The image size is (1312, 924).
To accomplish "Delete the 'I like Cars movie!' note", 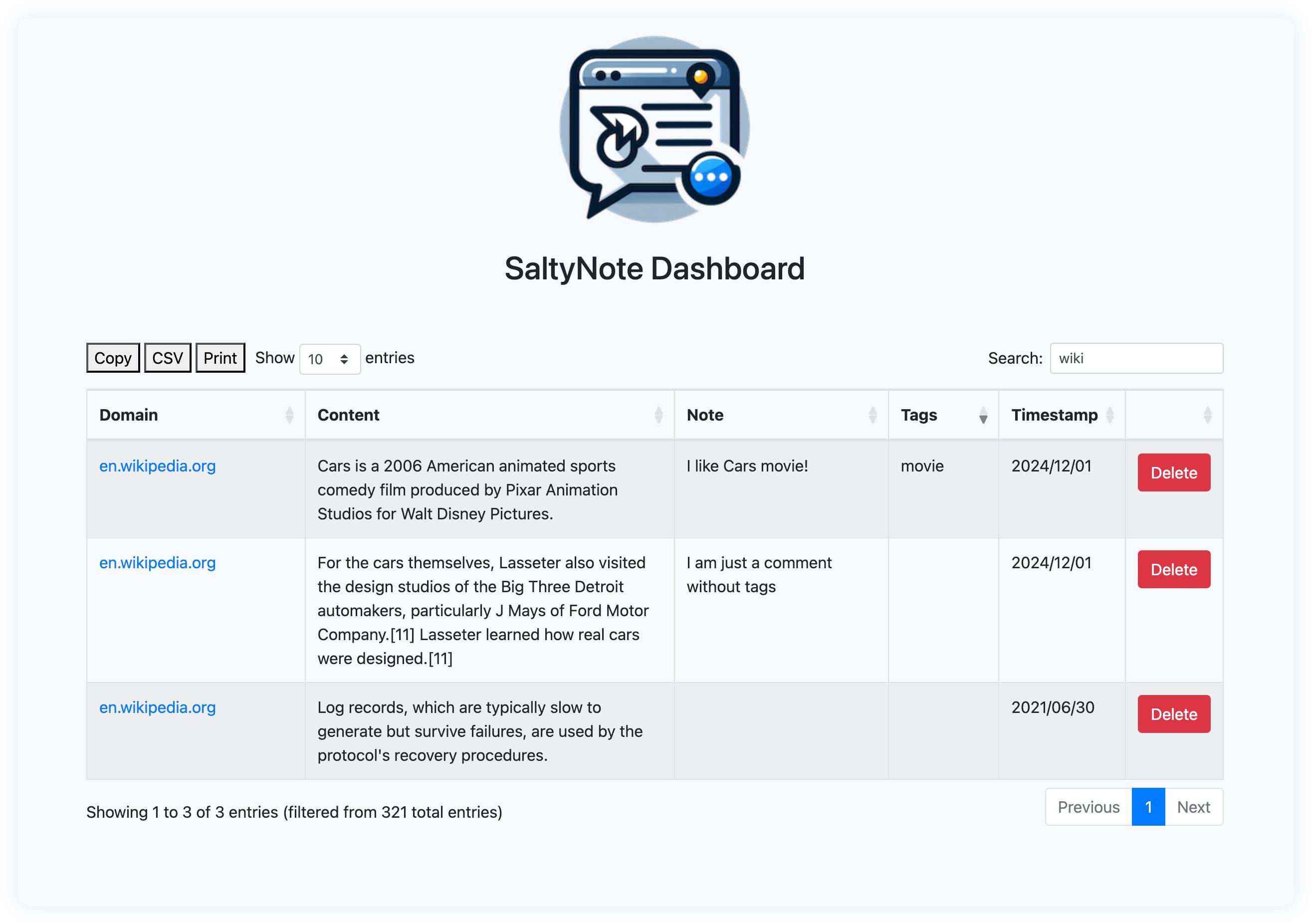I will pyautogui.click(x=1173, y=472).
